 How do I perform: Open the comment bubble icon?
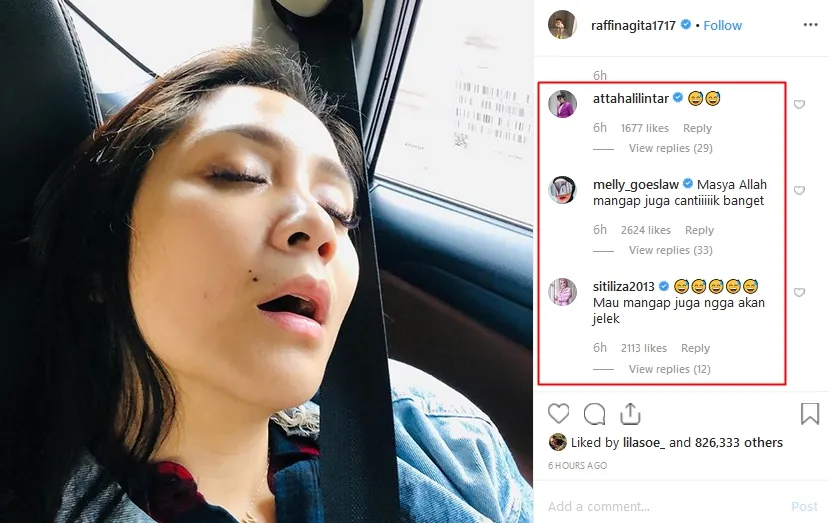594,414
